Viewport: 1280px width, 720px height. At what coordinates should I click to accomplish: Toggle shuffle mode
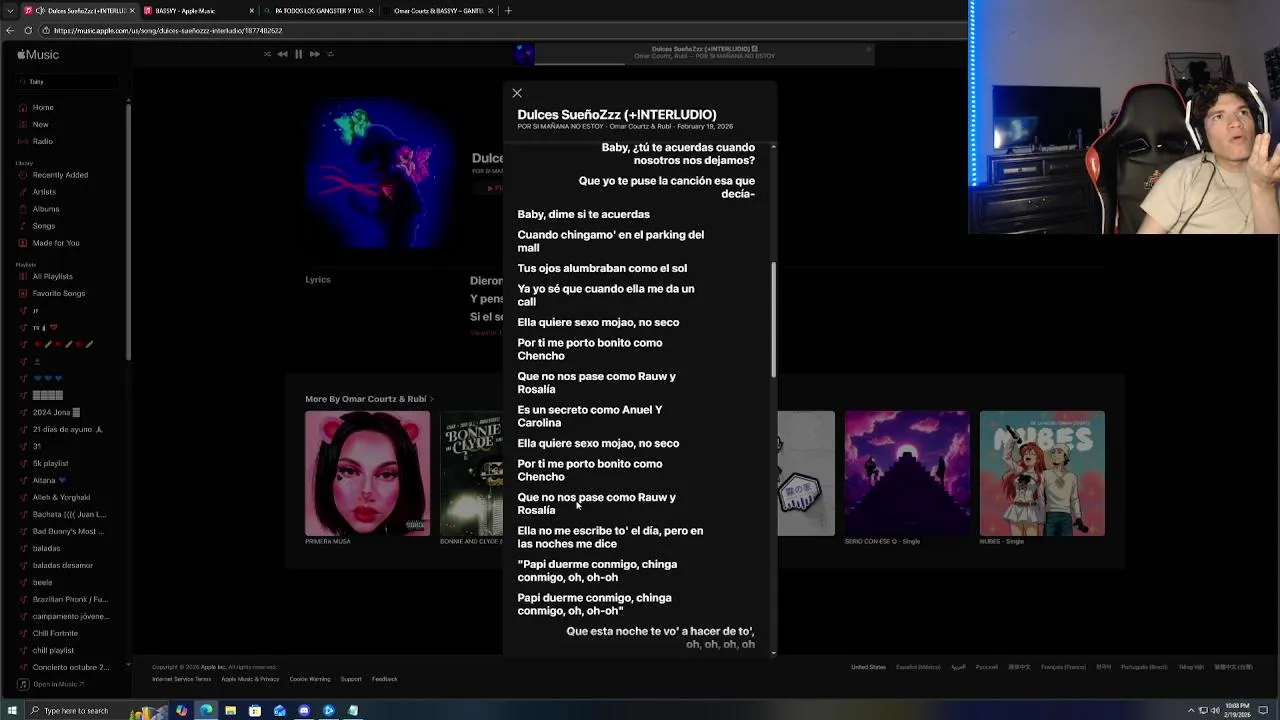267,54
